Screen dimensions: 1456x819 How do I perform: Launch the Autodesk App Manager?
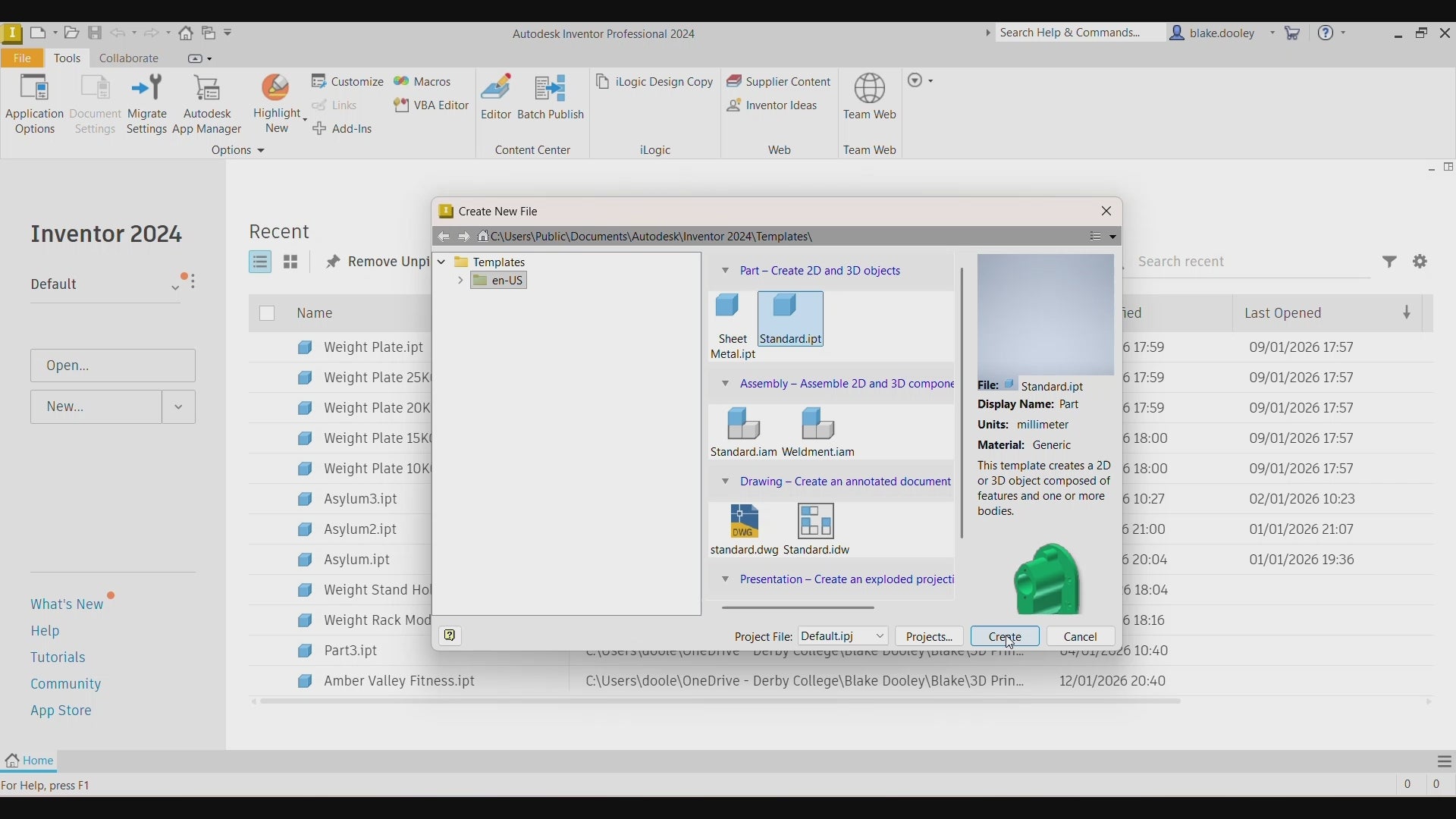pyautogui.click(x=209, y=105)
